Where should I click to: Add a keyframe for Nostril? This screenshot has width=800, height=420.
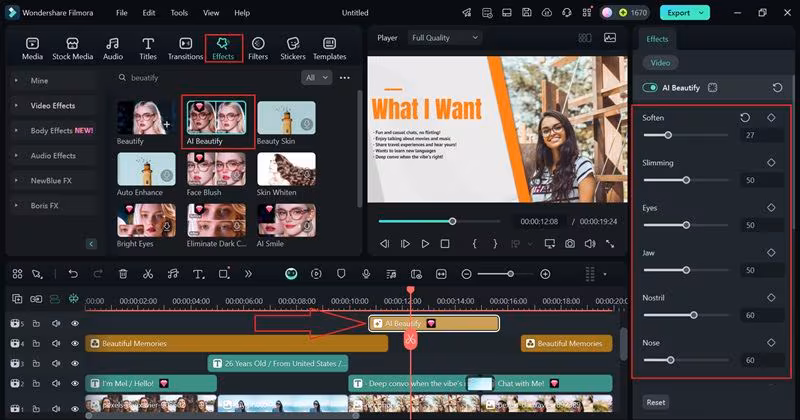coord(771,298)
